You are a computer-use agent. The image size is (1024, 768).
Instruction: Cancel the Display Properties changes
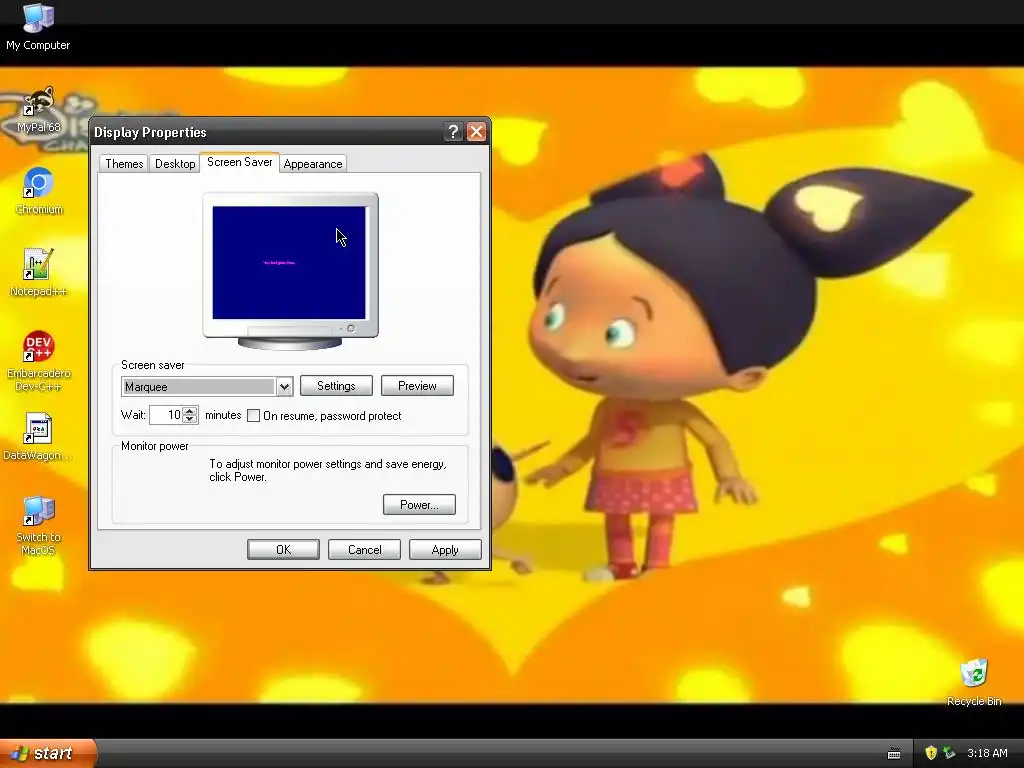364,550
